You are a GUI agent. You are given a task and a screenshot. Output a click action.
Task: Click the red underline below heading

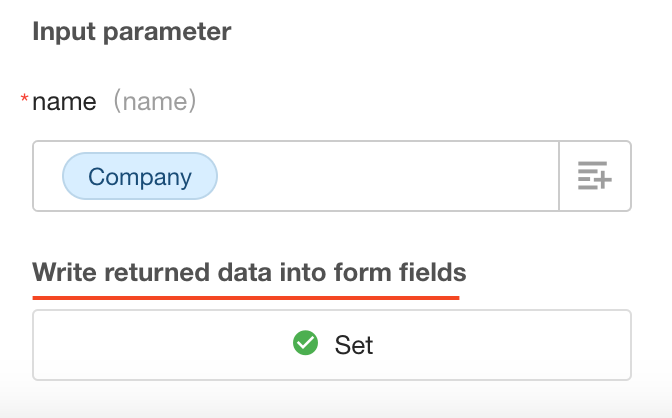245,297
